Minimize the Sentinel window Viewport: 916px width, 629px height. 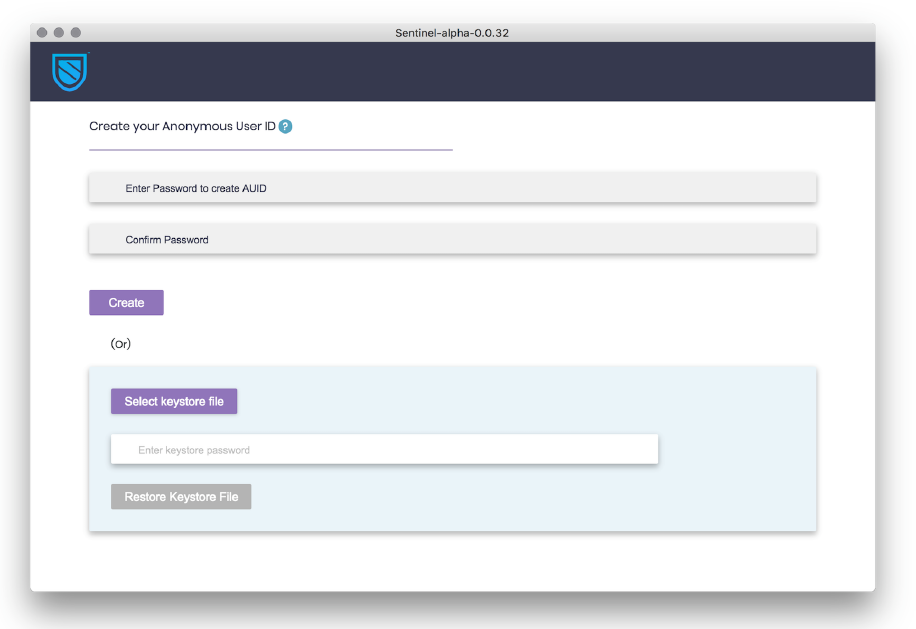click(x=59, y=33)
